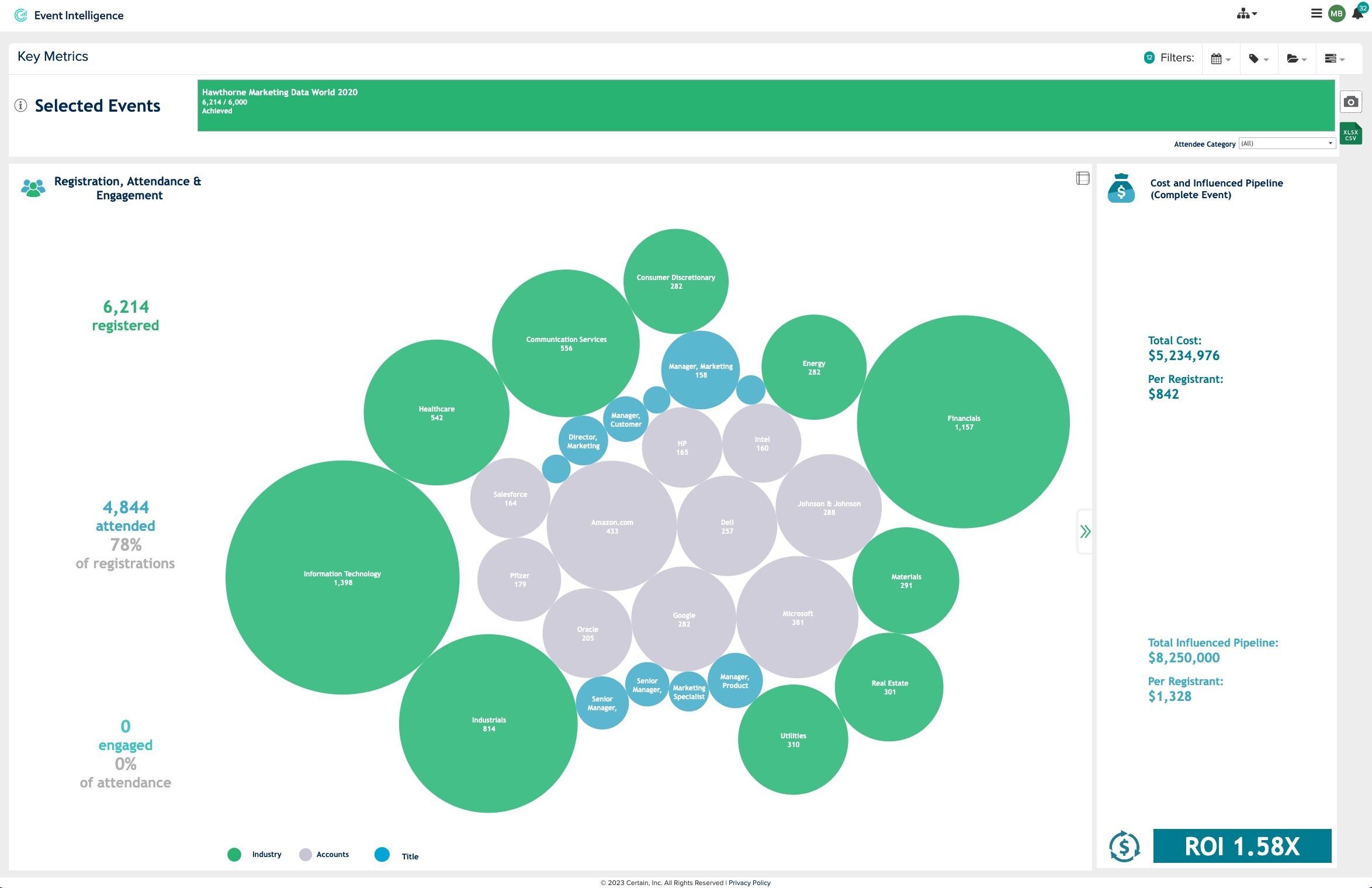
Task: Click the Marketing Specialist bubble
Action: (x=689, y=692)
